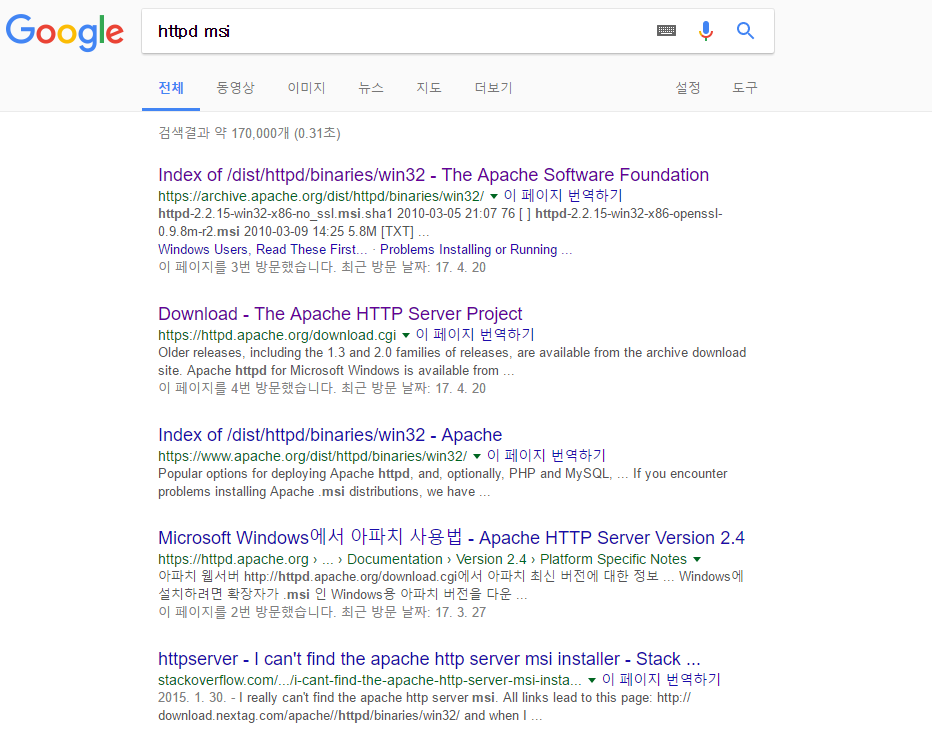Expand dropdown arrow next to download.cgi URL
932x753 pixels.
click(406, 335)
